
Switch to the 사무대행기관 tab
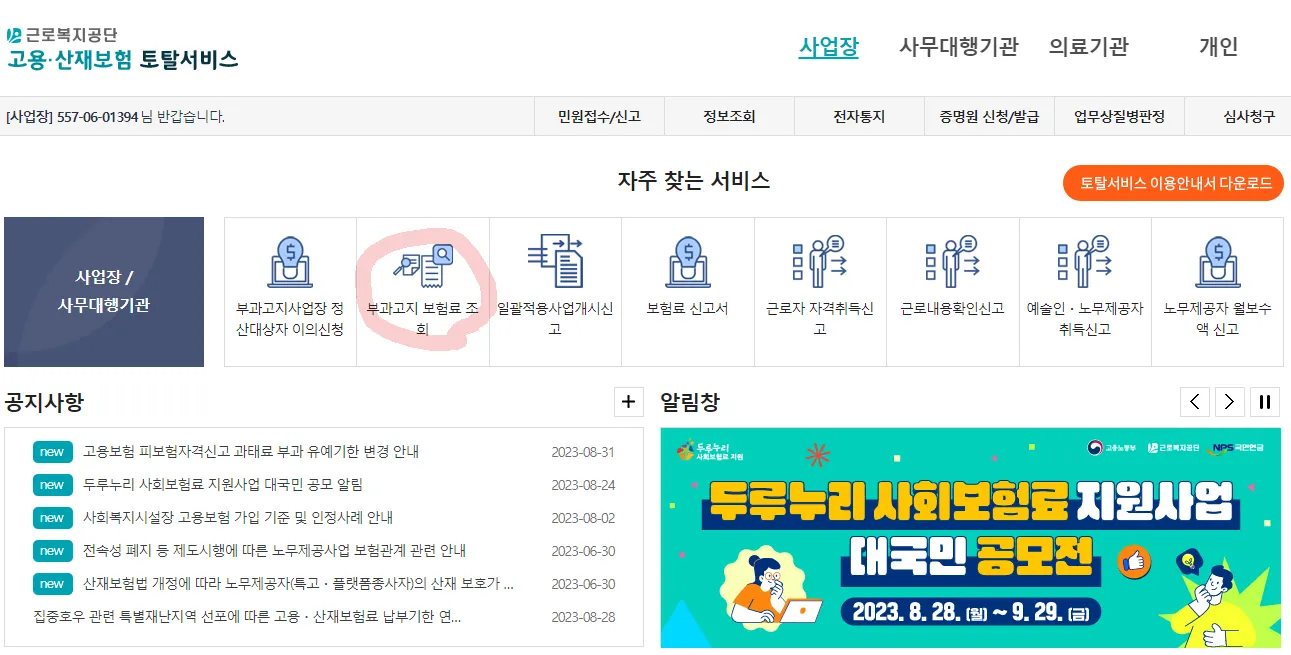(958, 46)
